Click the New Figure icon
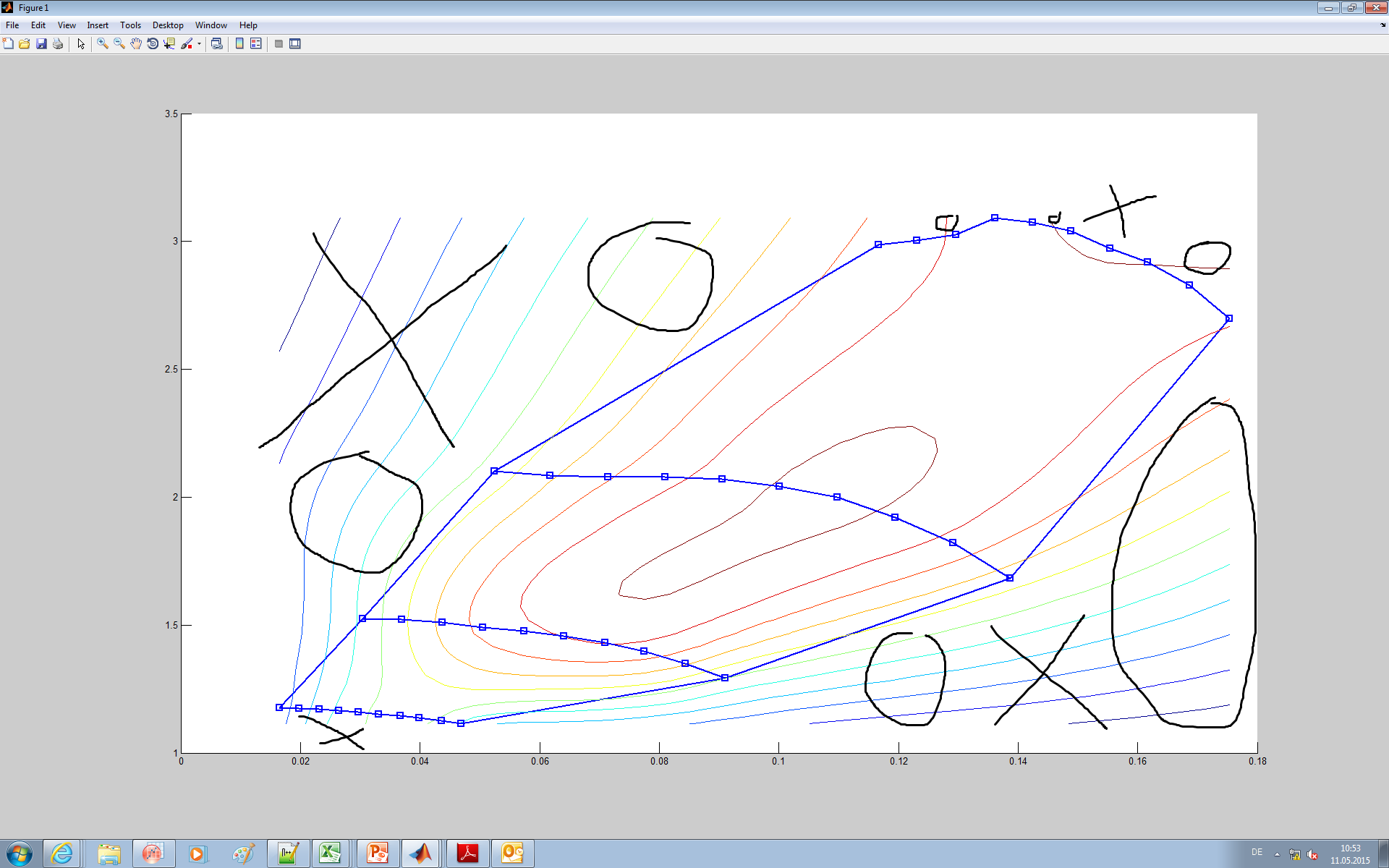Viewport: 1389px width, 868px height. tap(8, 44)
